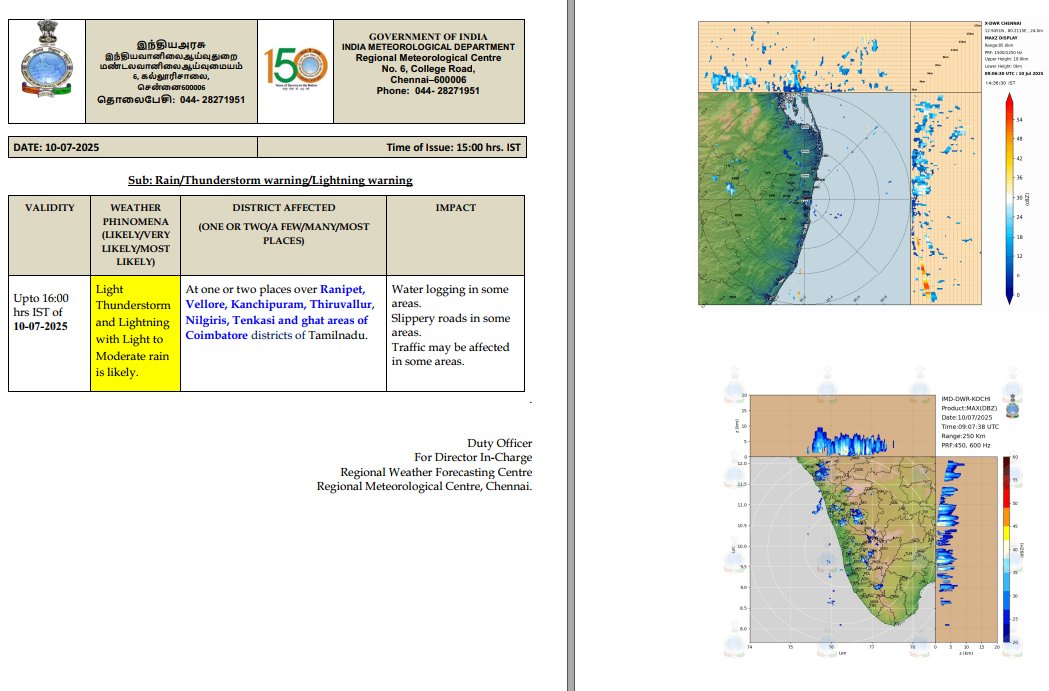The width and height of the screenshot is (1049, 691).
Task: Click the 'X-DWR CHENNAI' radar title
Action: [x=1003, y=23]
